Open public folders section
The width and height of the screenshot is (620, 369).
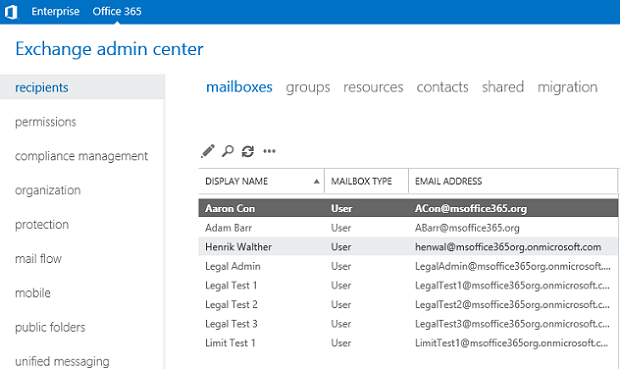50,327
